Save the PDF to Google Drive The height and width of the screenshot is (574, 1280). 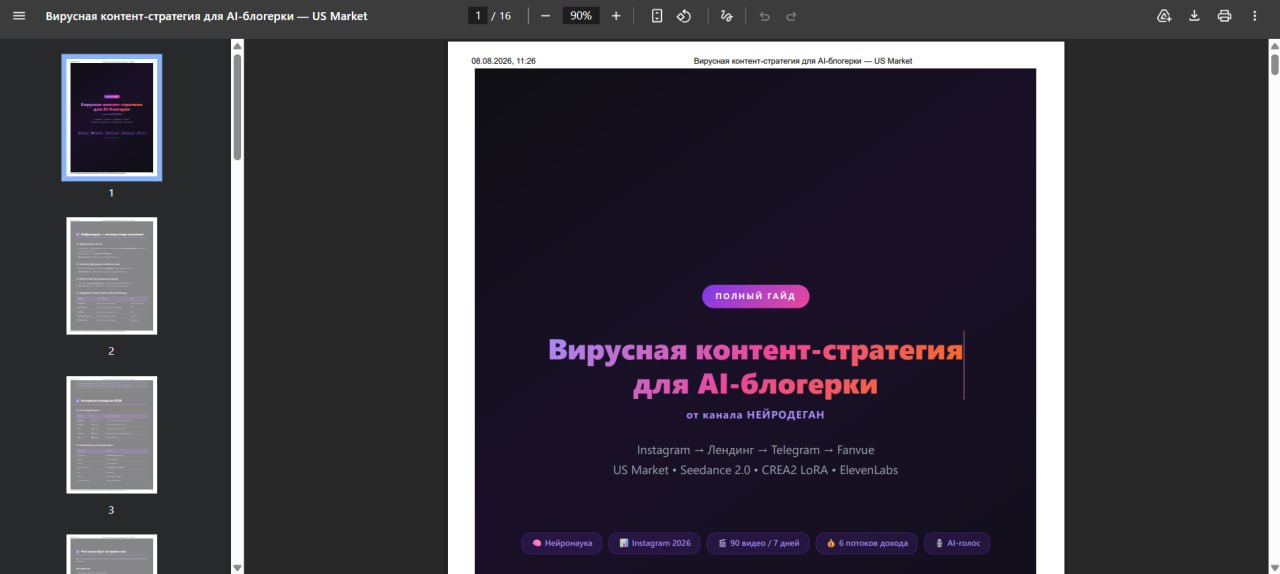(1164, 16)
